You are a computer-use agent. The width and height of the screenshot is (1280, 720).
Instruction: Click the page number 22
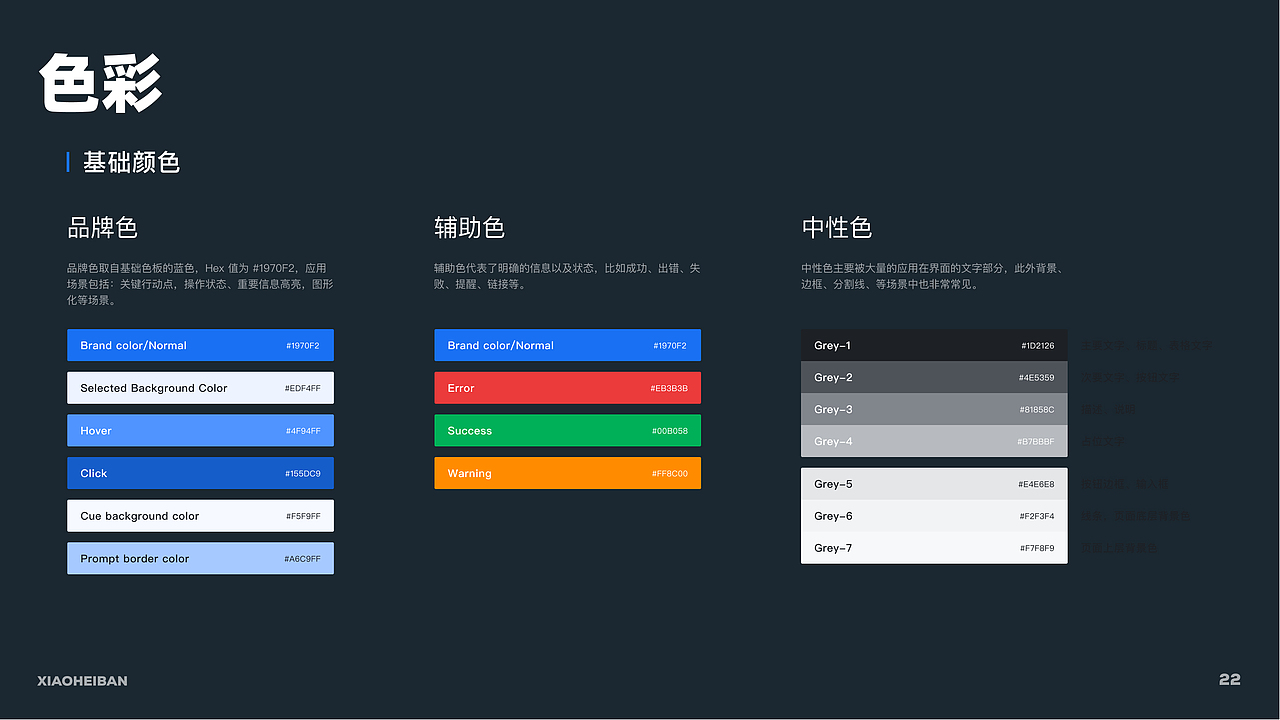(1230, 680)
